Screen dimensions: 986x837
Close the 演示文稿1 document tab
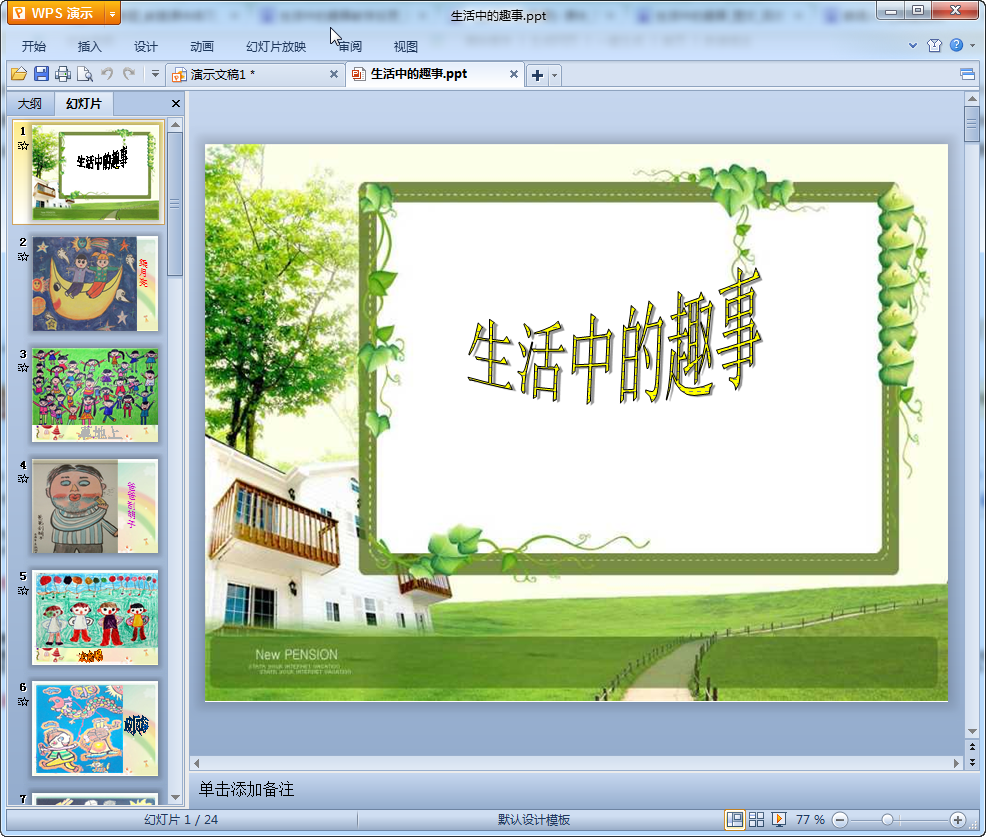(334, 74)
